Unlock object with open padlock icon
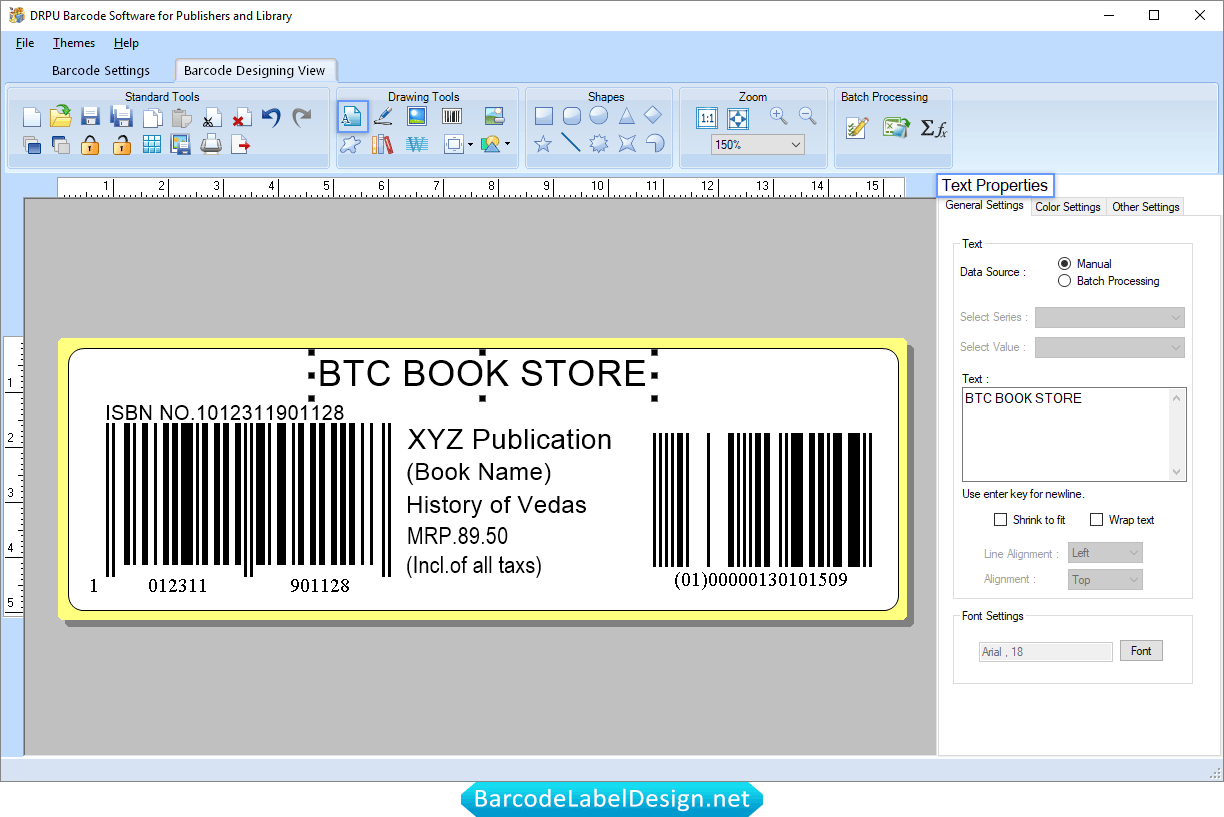Screen dimensions: 1224x817 coord(121,145)
